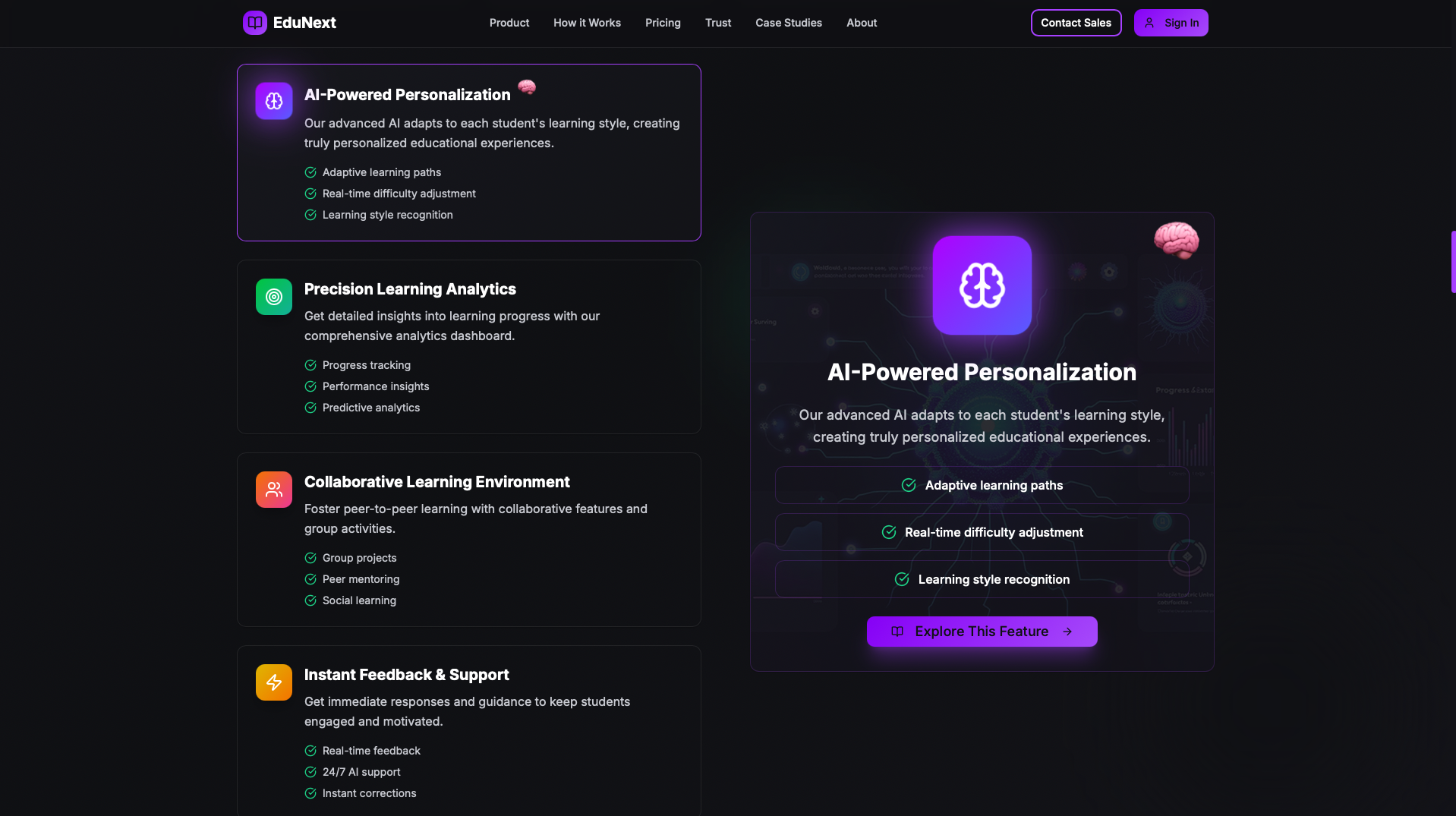Image resolution: width=1456 pixels, height=816 pixels.
Task: Click the EduNext book logo icon
Action: 254,23
